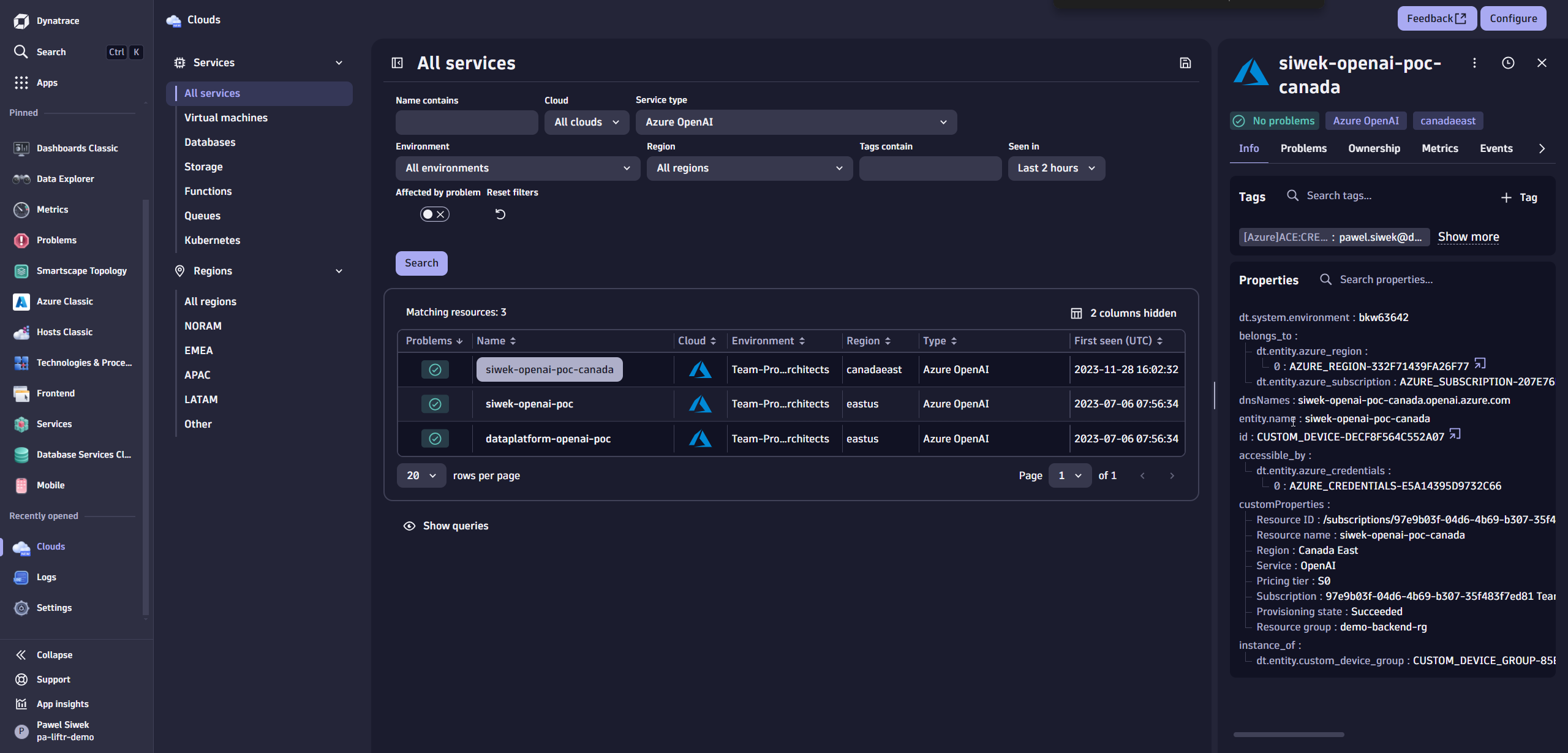Click the Azure cloud icon on siwek-openai-poc row

click(700, 404)
